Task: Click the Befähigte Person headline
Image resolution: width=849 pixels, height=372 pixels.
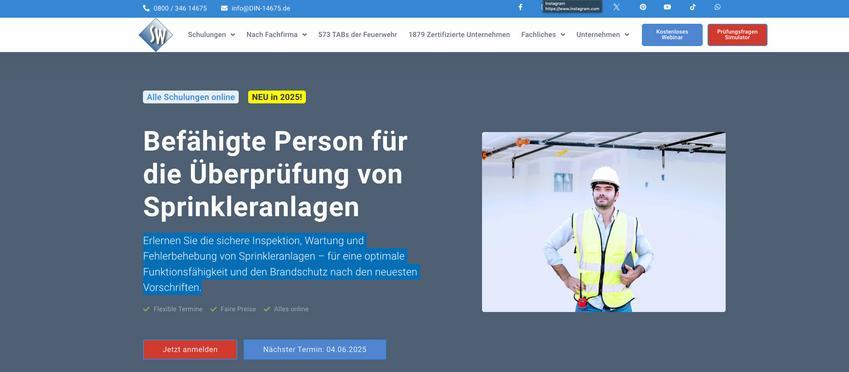Action: click(x=275, y=174)
